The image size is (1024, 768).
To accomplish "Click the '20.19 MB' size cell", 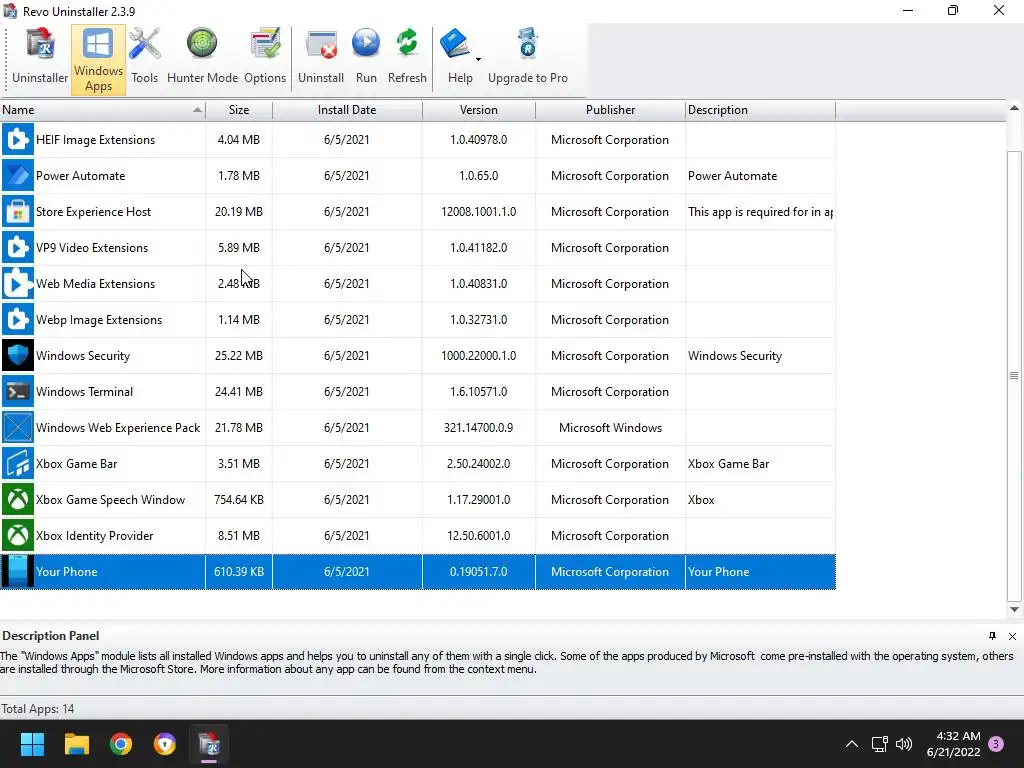I will pyautogui.click(x=239, y=212).
